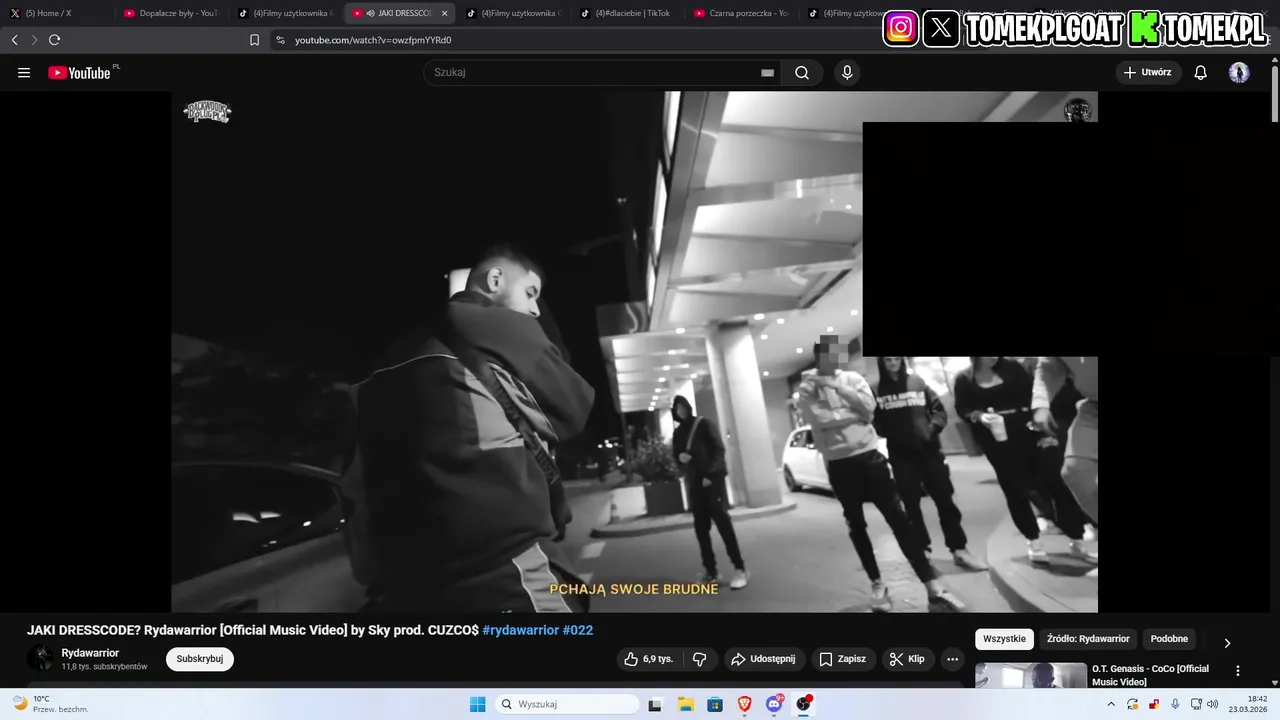Open File Explorer from the taskbar

pyautogui.click(x=686, y=704)
